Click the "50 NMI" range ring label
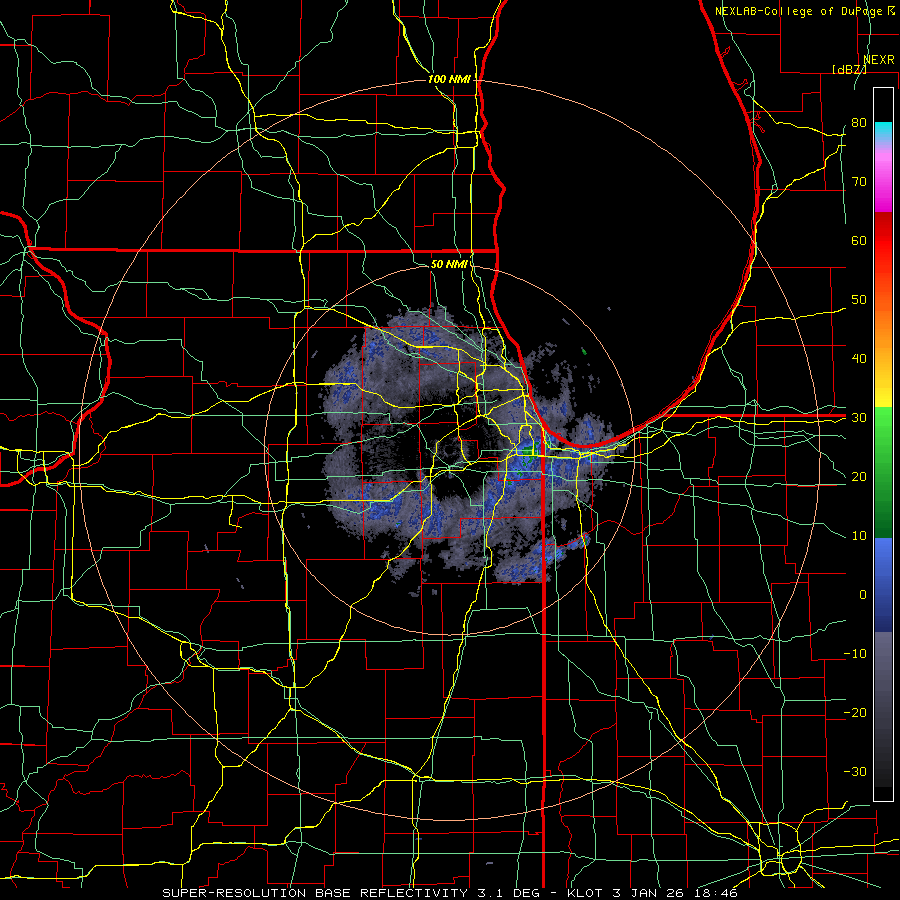Screen dimensions: 900x900 449,264
